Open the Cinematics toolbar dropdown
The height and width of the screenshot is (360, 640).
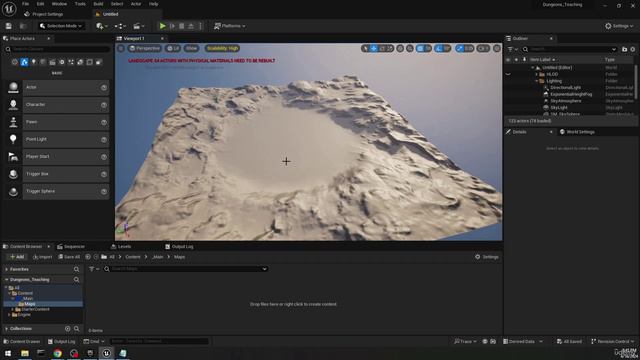click(139, 26)
